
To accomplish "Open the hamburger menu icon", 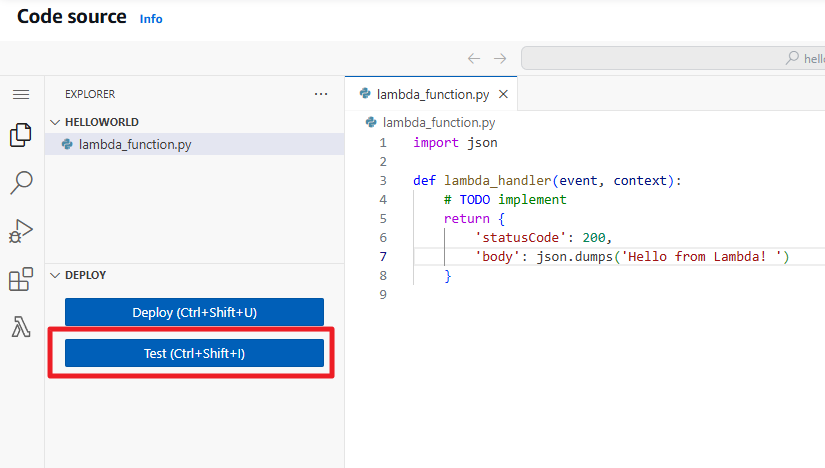I will coord(21,94).
